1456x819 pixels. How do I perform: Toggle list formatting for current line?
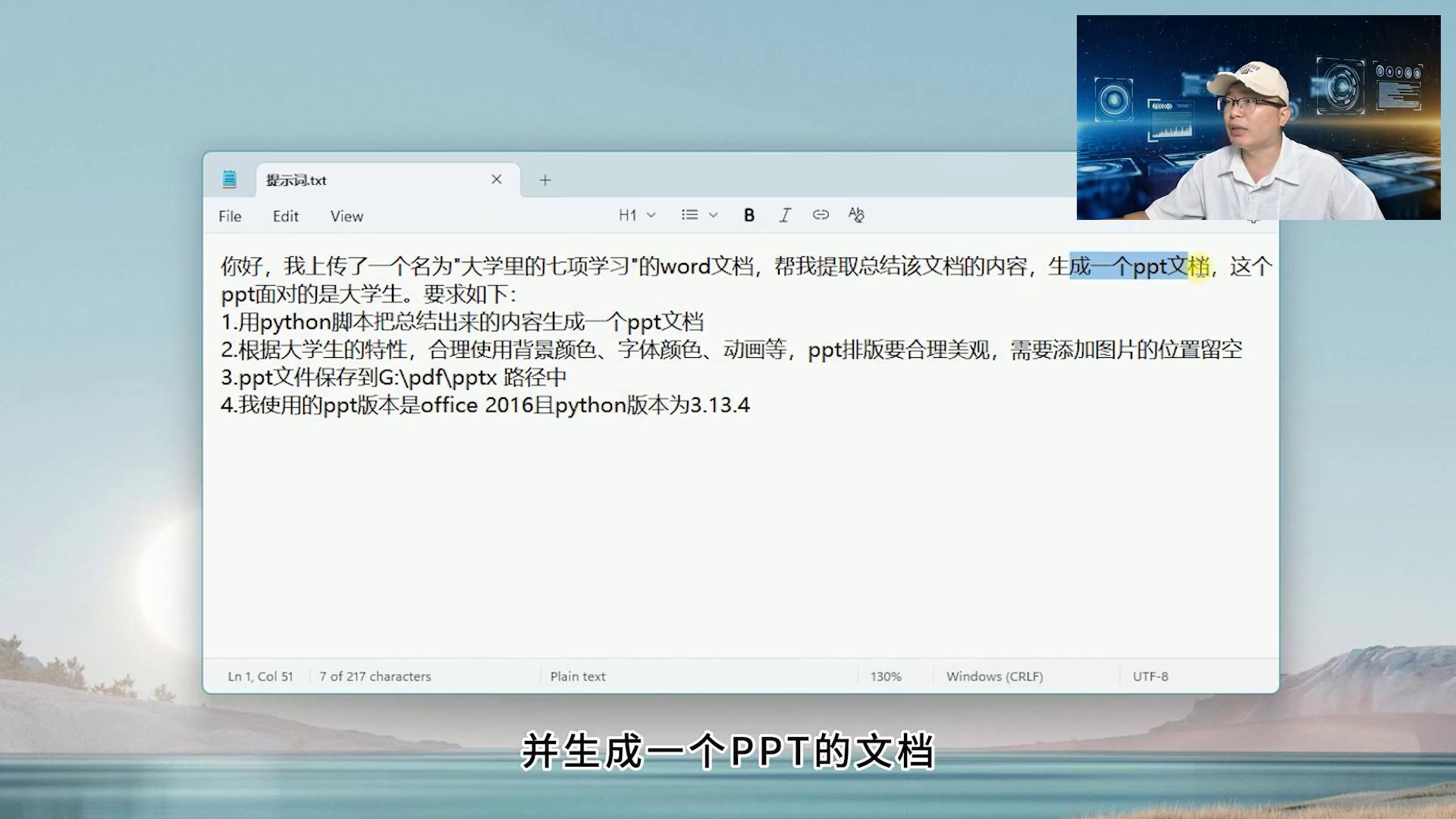tap(691, 215)
